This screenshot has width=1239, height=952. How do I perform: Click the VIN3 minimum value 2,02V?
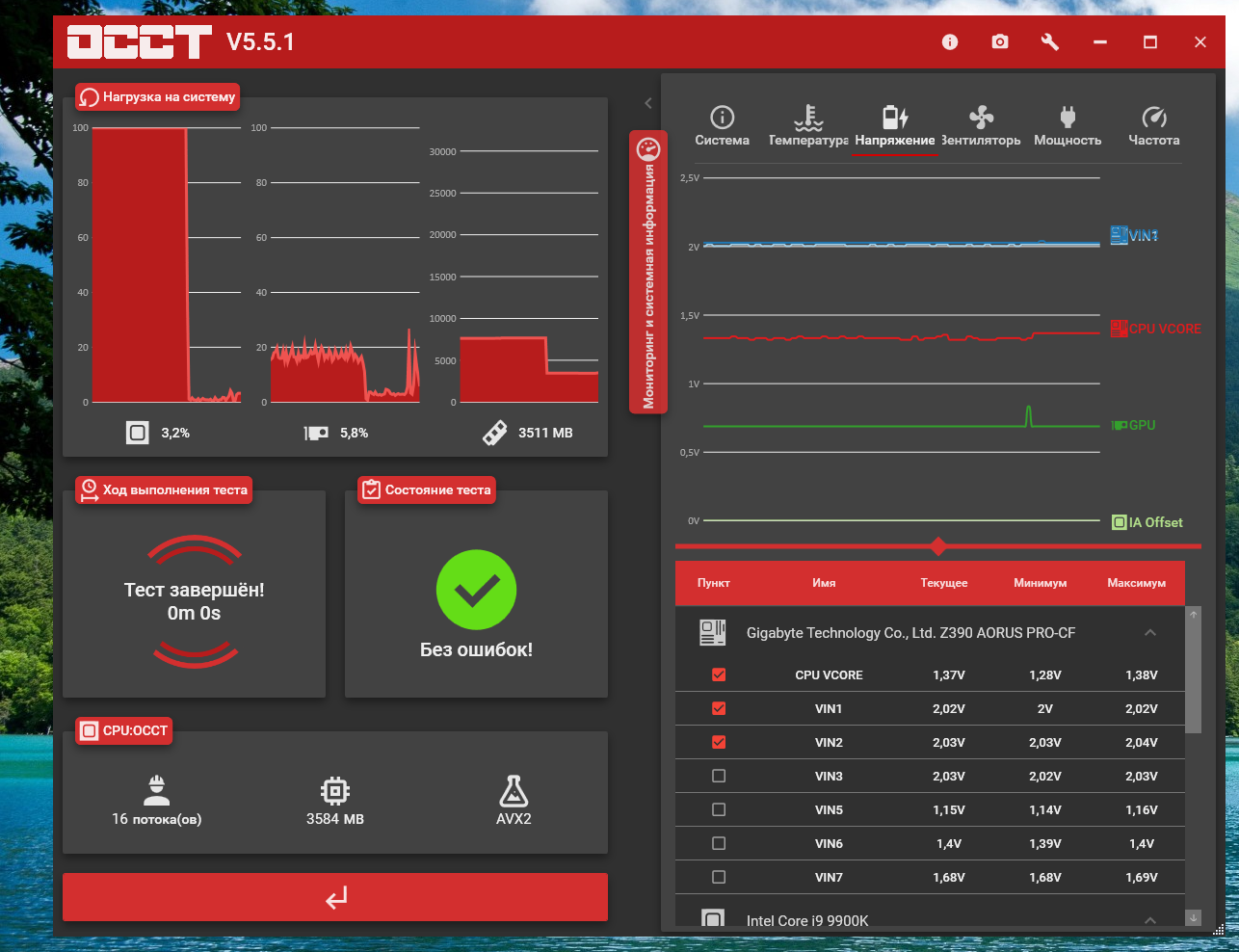coord(1045,776)
